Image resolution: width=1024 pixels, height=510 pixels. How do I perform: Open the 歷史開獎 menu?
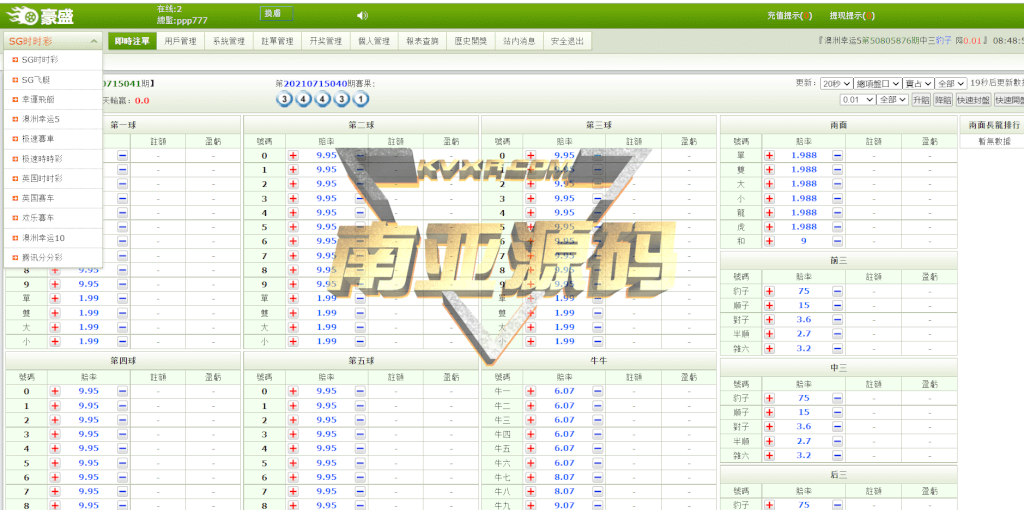tap(470, 41)
